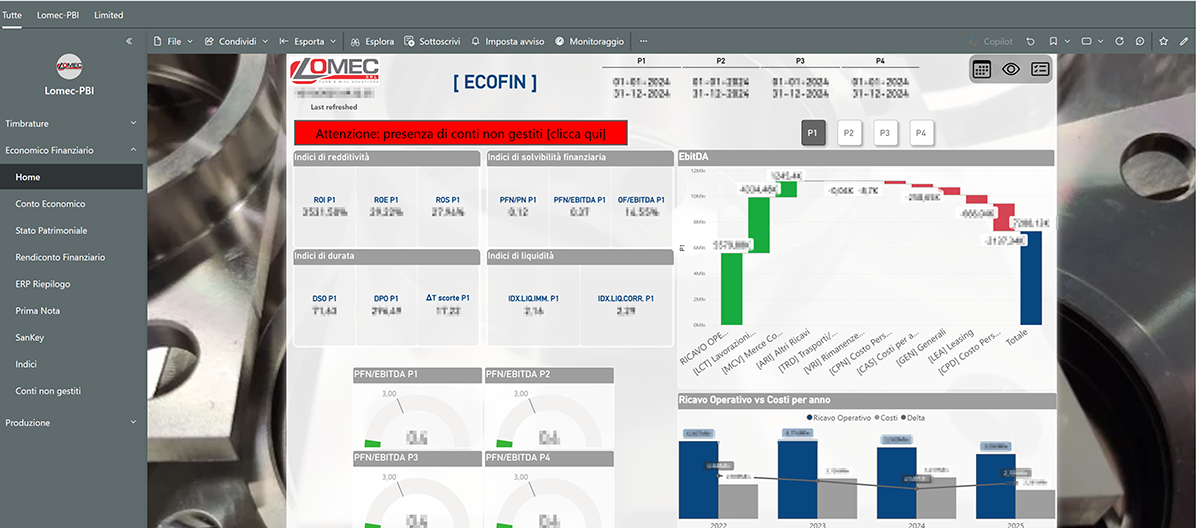This screenshot has width=1200, height=528.
Task: Expand the Esporta dropdown
Action: click(x=308, y=41)
